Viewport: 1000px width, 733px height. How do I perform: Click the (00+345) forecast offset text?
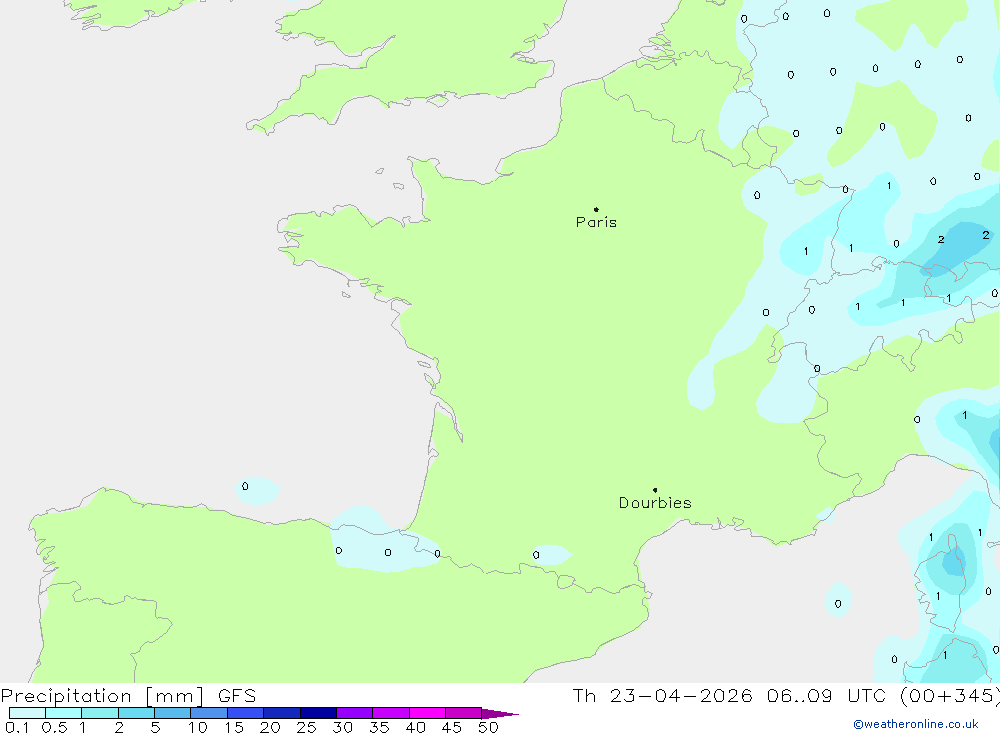[x=947, y=696]
